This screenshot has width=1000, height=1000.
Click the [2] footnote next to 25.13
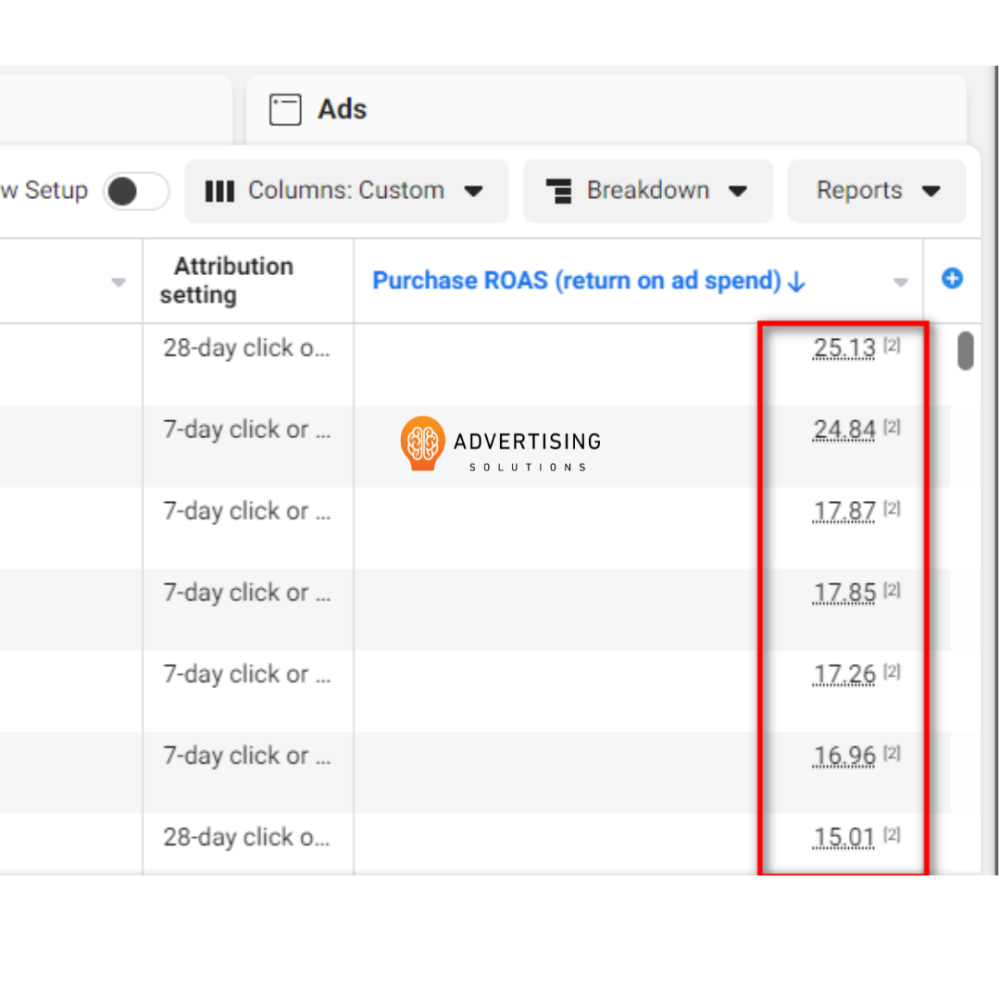[x=892, y=346]
